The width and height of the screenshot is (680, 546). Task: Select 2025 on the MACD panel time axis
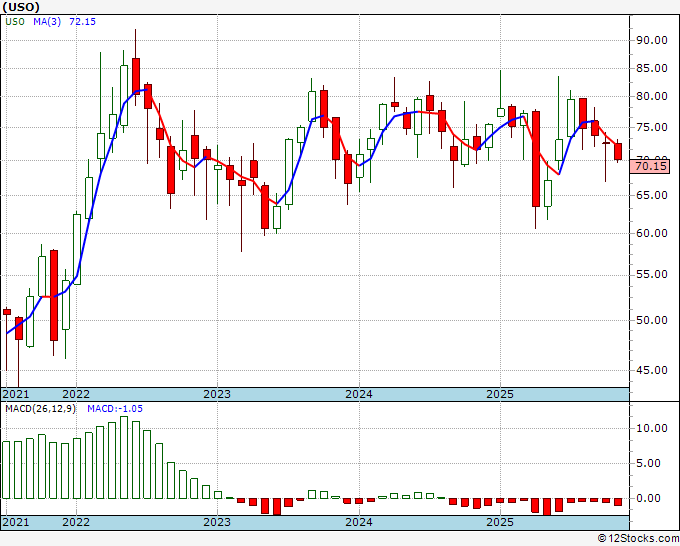click(x=500, y=522)
